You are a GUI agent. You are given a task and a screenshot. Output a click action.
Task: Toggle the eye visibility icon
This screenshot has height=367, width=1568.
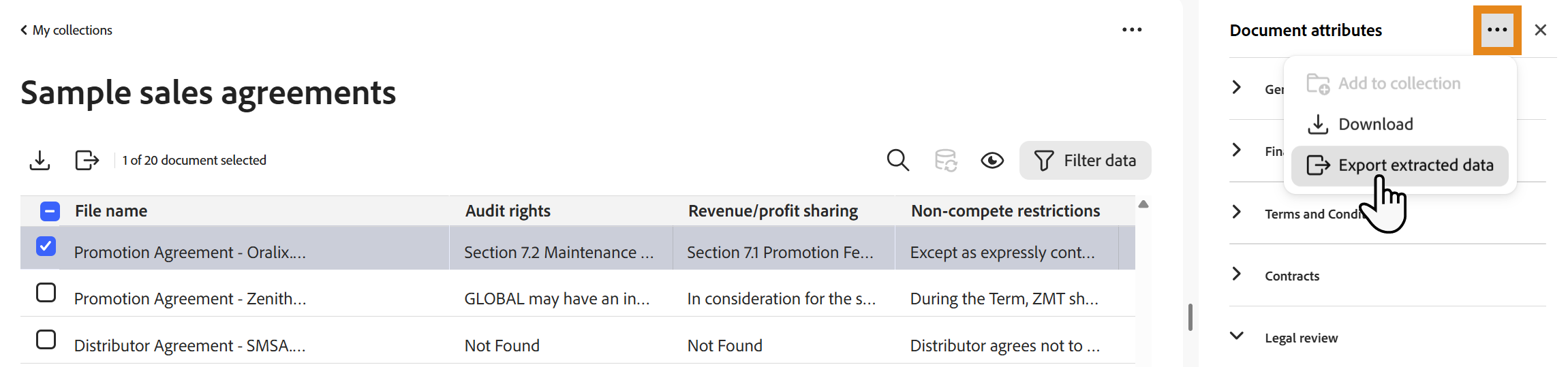click(x=992, y=161)
